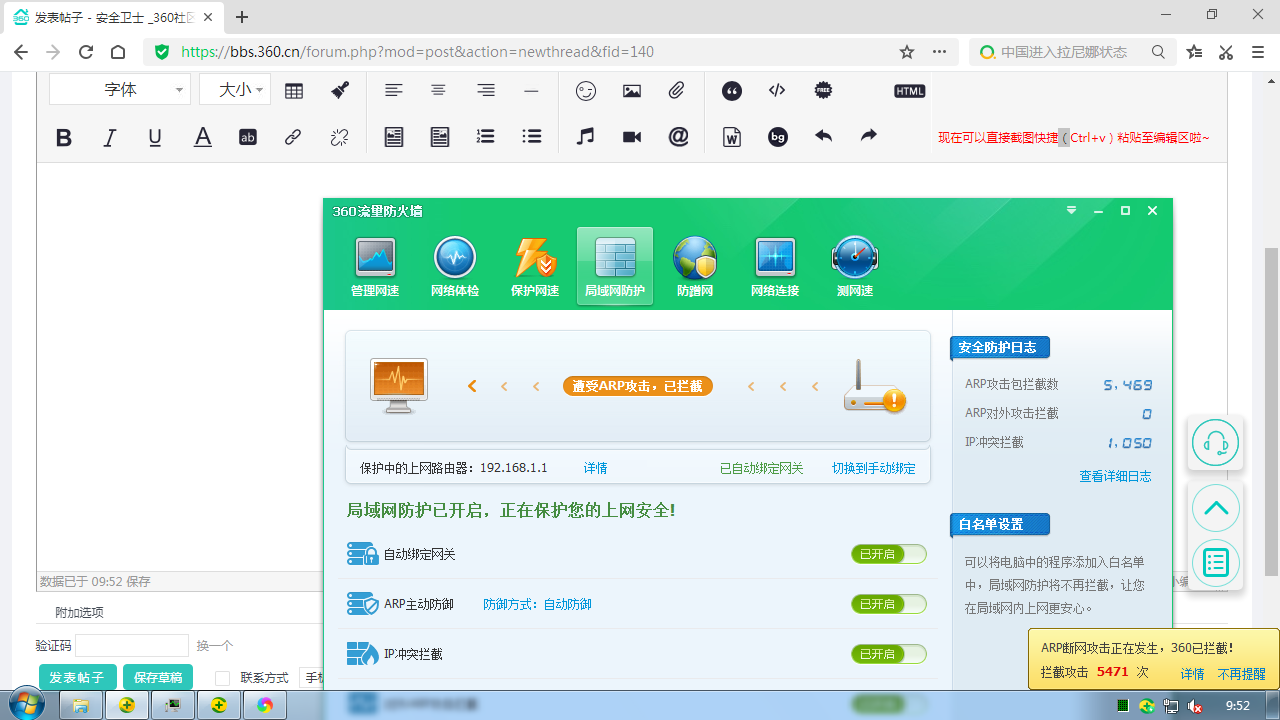The image size is (1280, 720).
Task: Open the file explorer from taskbar
Action: click(x=81, y=705)
